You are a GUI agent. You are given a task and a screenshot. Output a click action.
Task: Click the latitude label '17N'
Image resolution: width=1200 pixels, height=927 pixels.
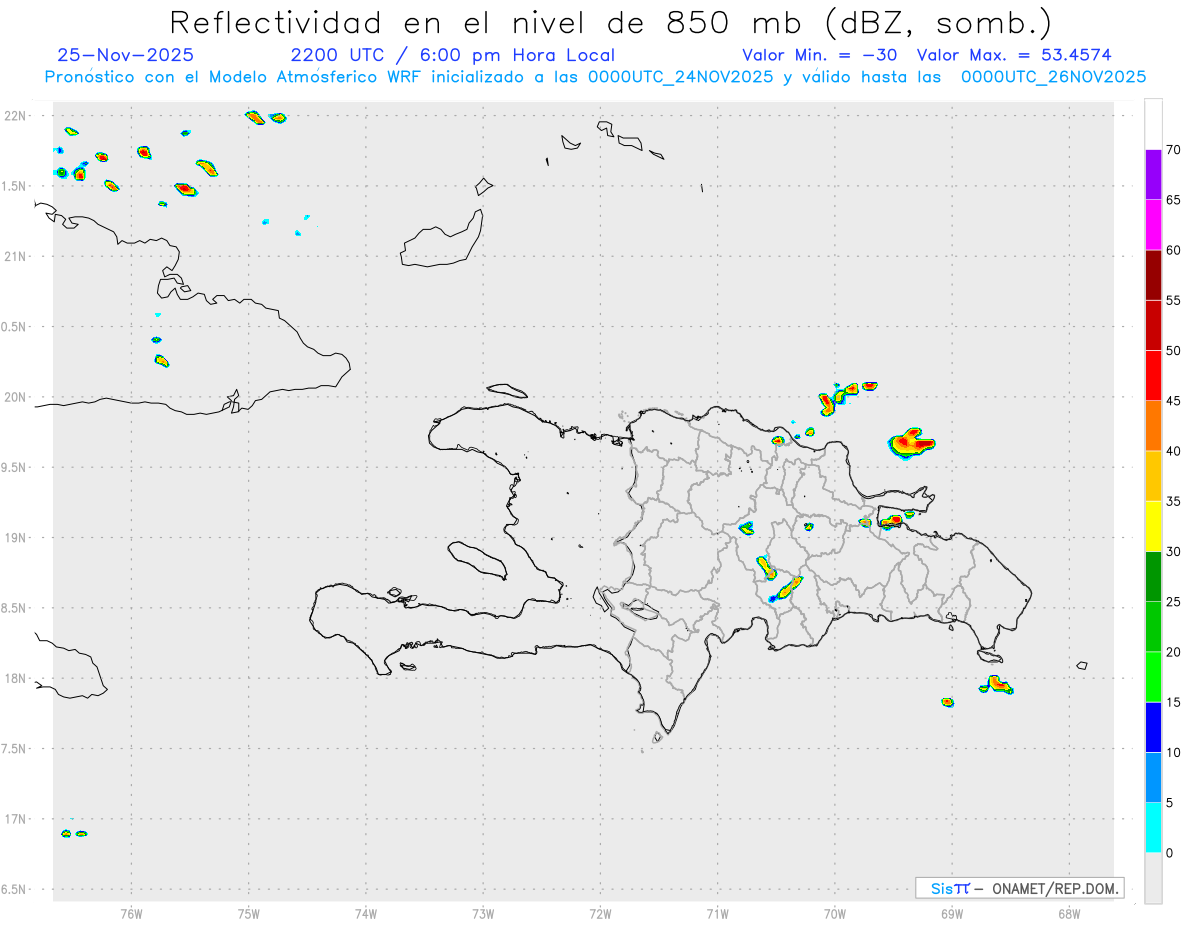(16, 819)
